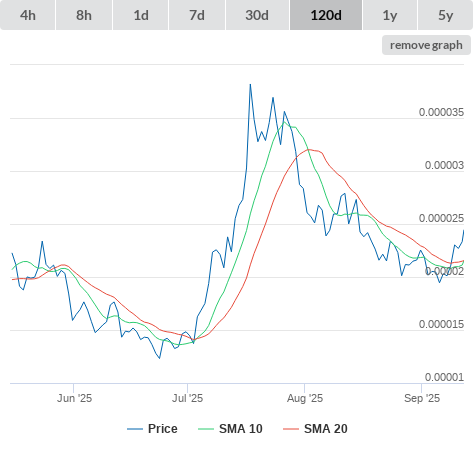Click the Aug '25 axis label

tap(305, 398)
